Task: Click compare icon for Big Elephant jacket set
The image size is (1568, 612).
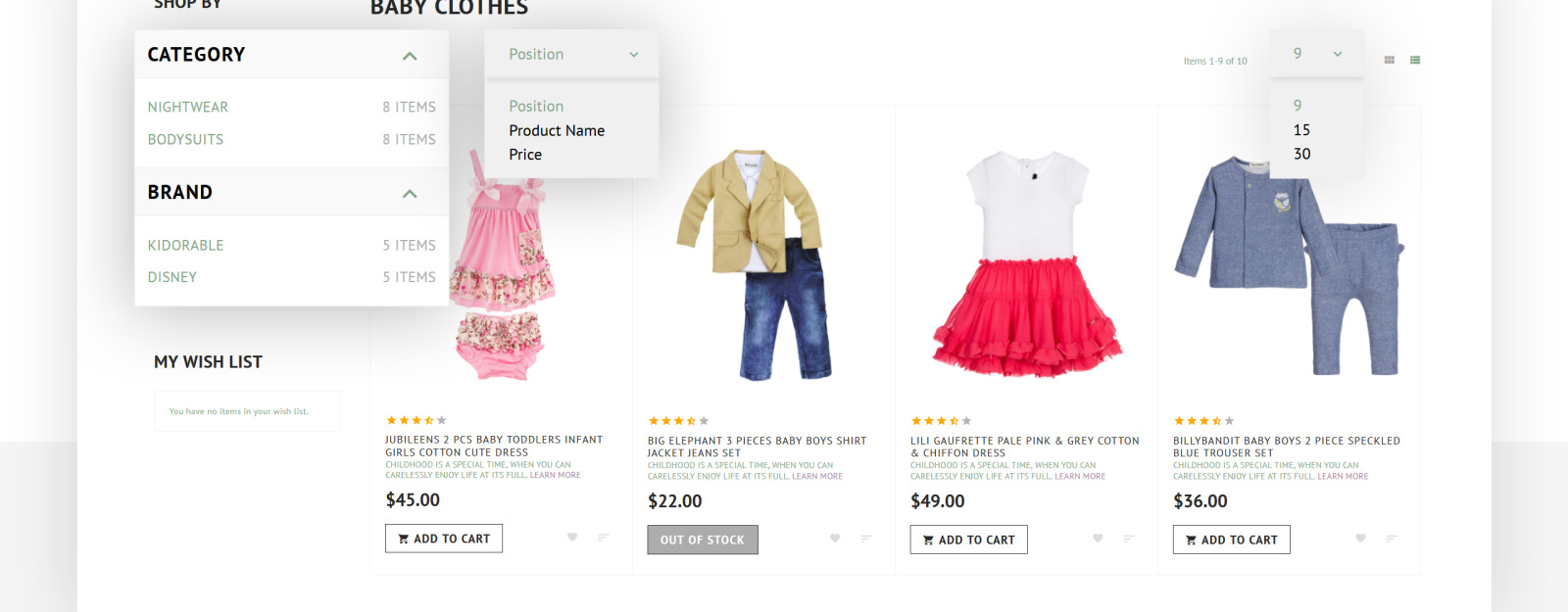Action: (x=866, y=538)
